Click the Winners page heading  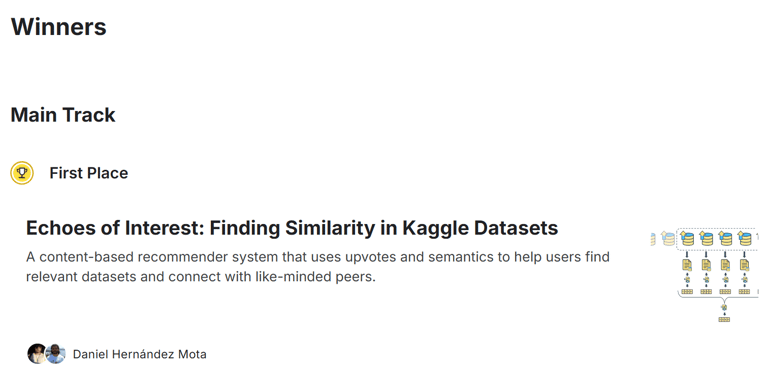coord(59,26)
